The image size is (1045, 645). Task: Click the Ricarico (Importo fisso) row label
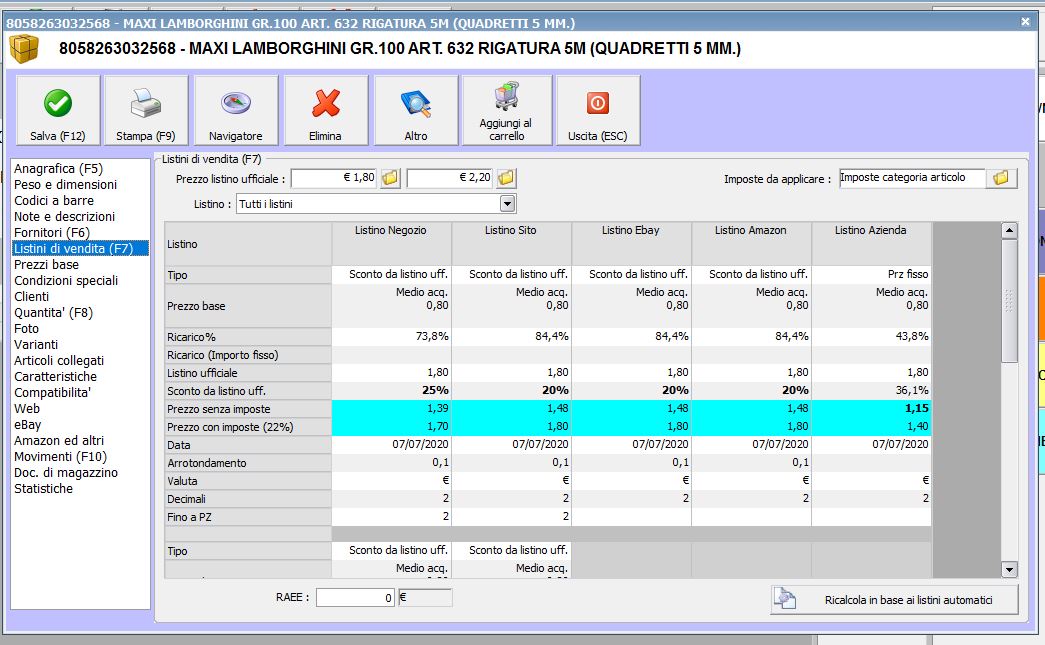point(248,355)
